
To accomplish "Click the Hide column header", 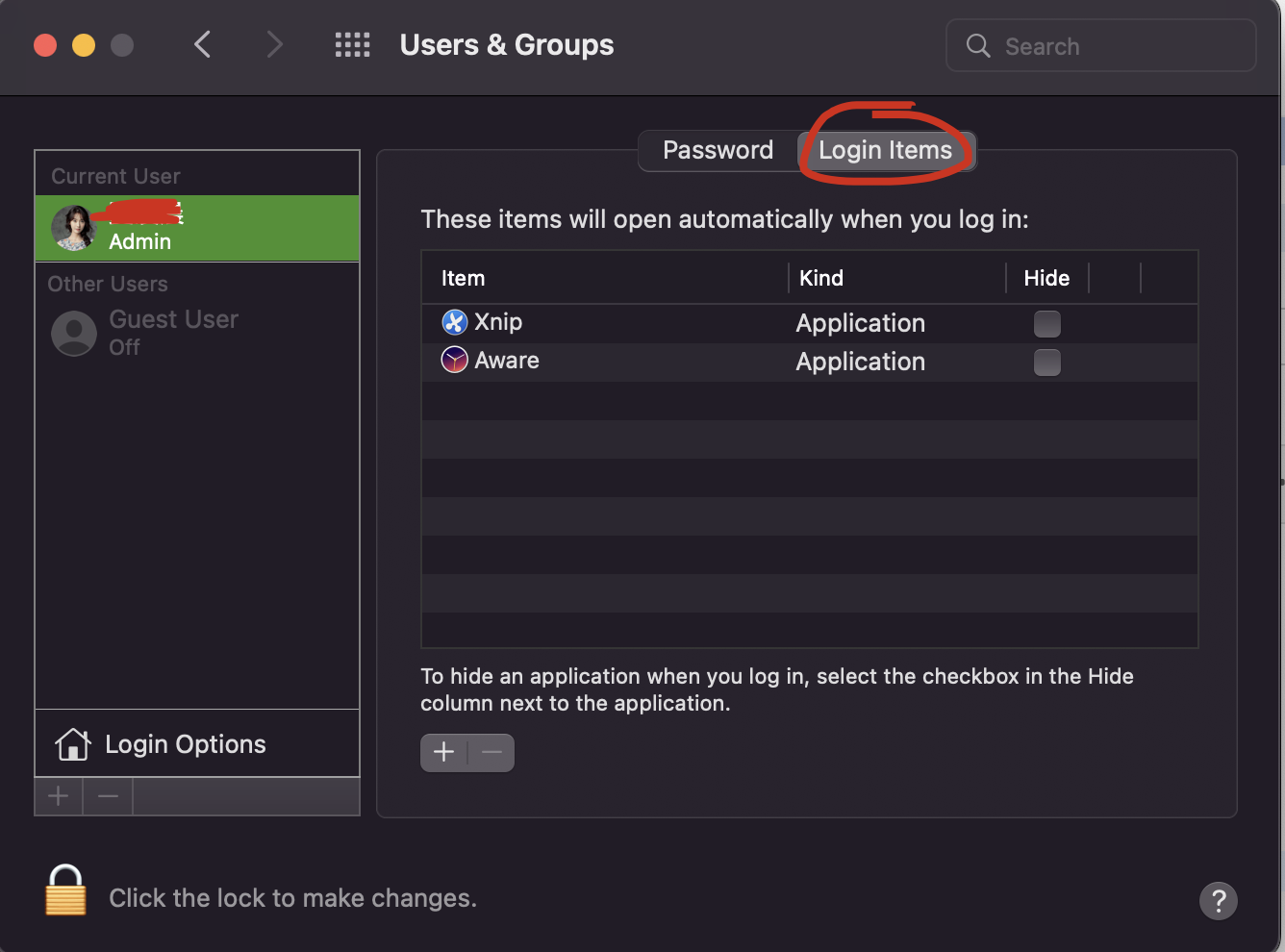I will (1046, 278).
